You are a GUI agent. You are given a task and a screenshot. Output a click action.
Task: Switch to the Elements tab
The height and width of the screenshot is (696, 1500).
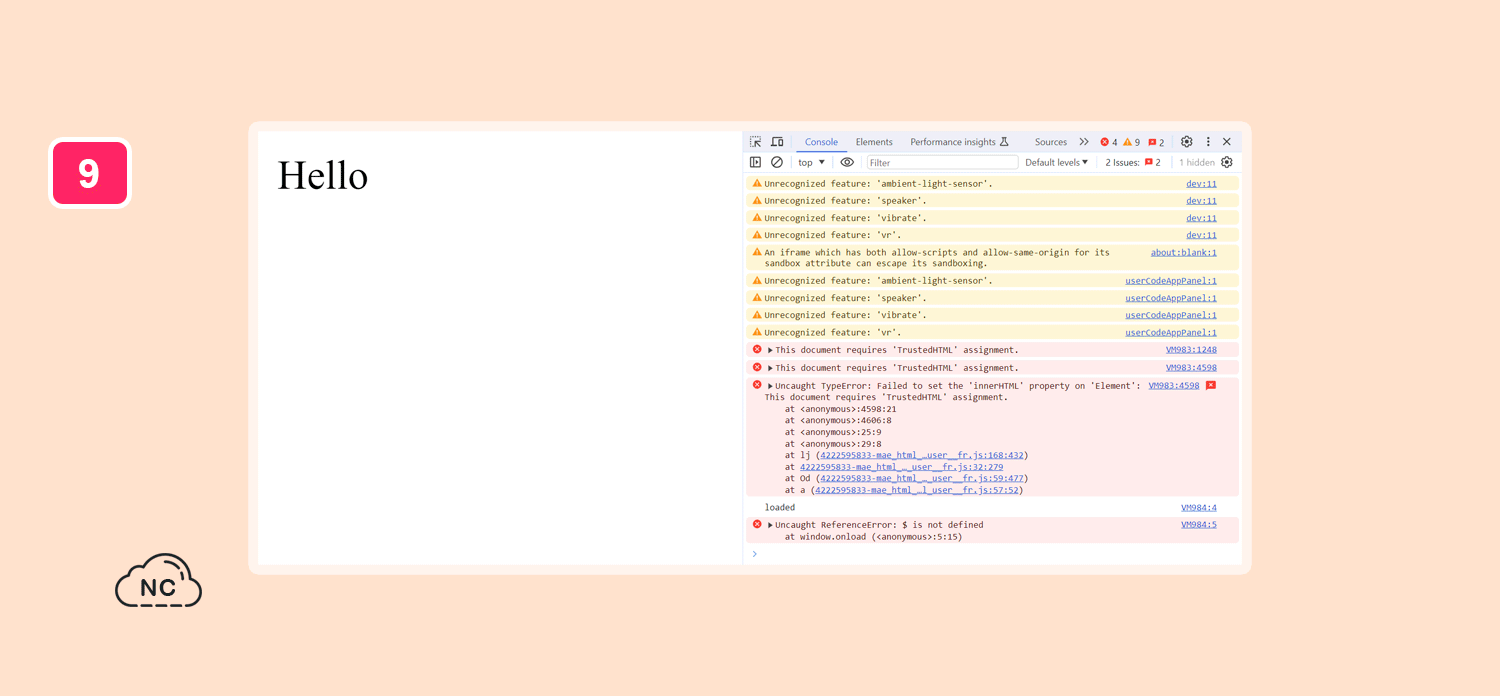point(874,142)
